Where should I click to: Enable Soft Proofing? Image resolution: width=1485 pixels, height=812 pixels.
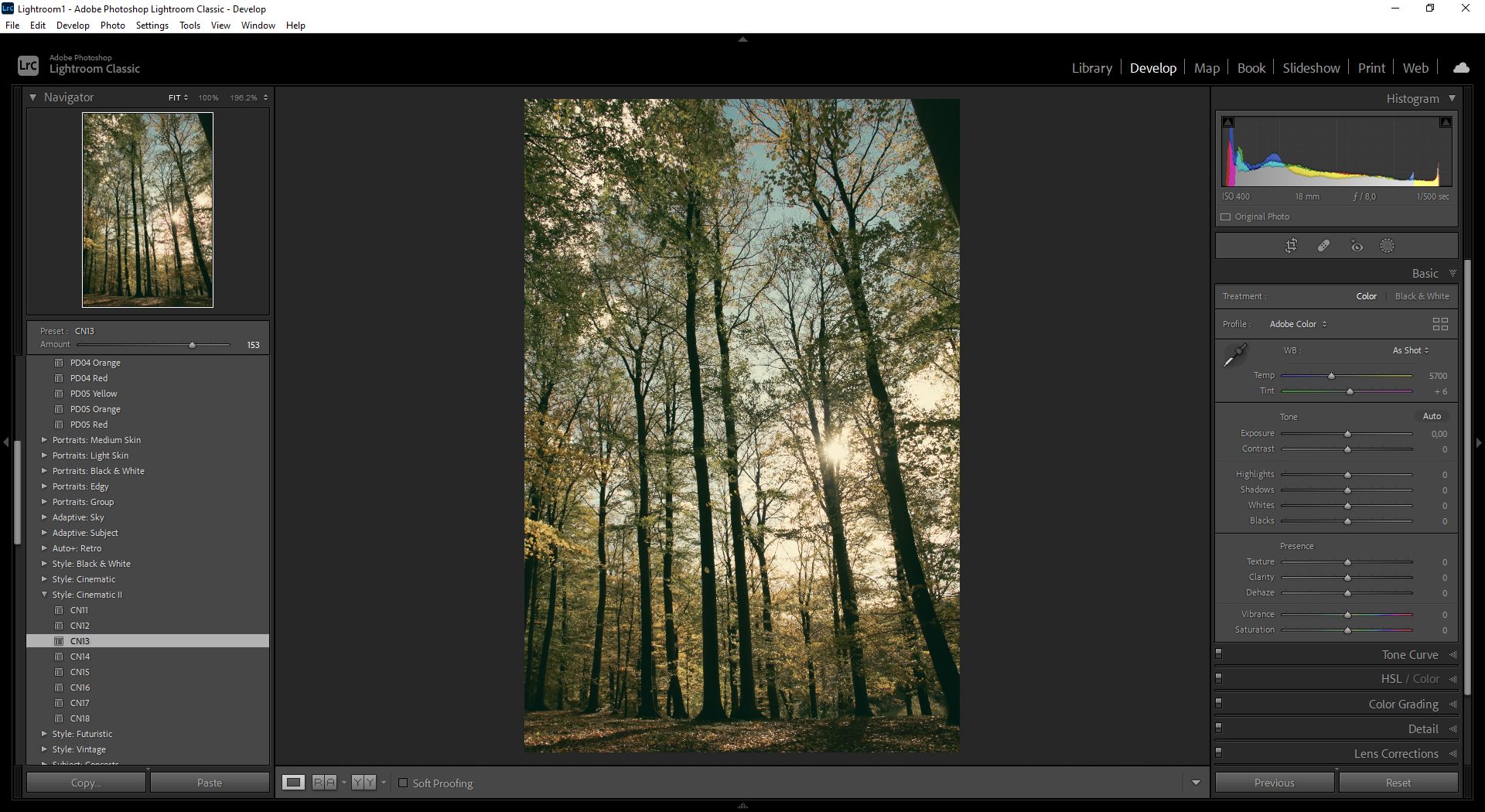point(403,783)
